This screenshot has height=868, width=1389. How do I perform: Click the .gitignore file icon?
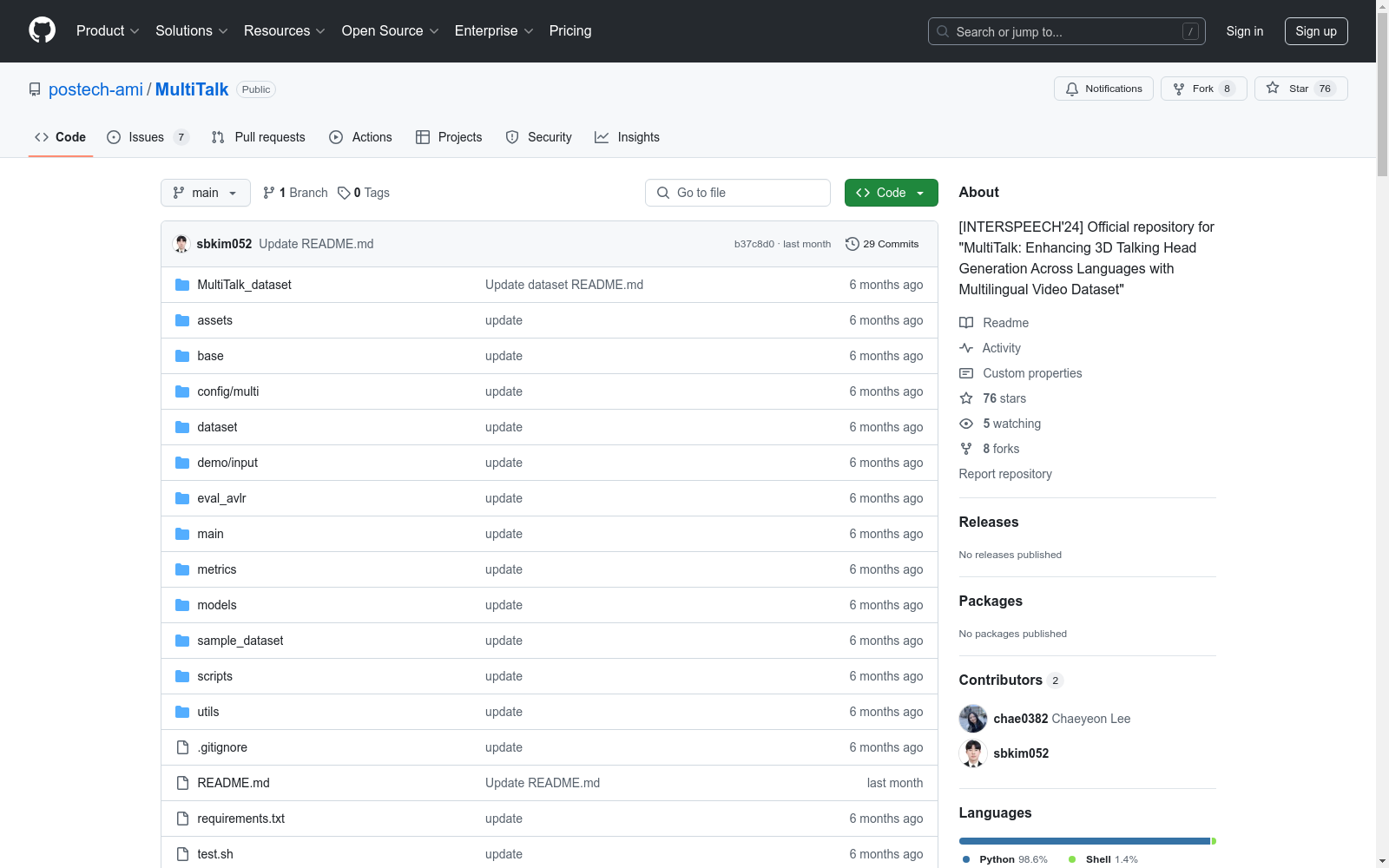click(x=182, y=747)
